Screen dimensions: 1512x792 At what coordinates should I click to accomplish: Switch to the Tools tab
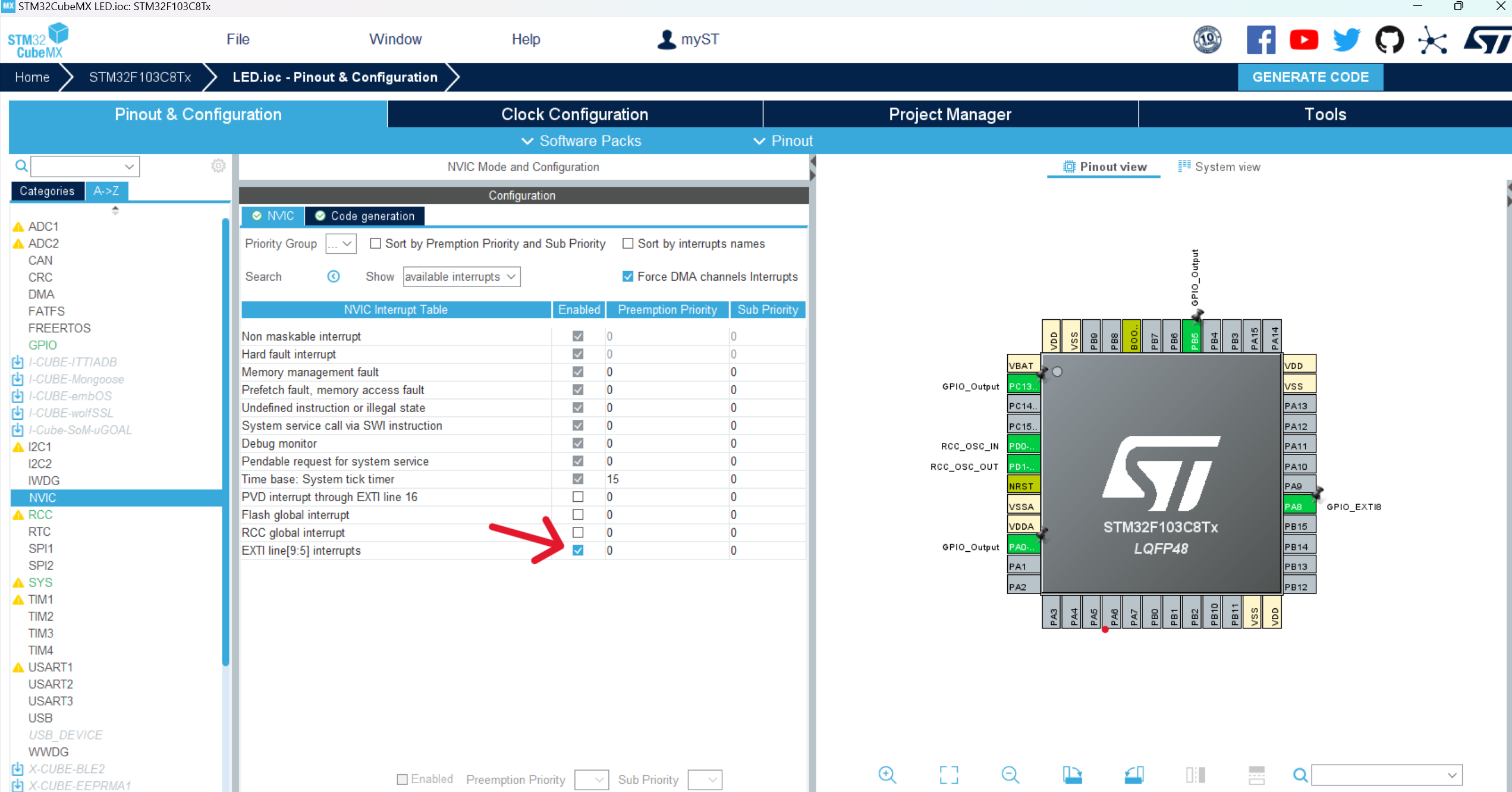pos(1325,114)
